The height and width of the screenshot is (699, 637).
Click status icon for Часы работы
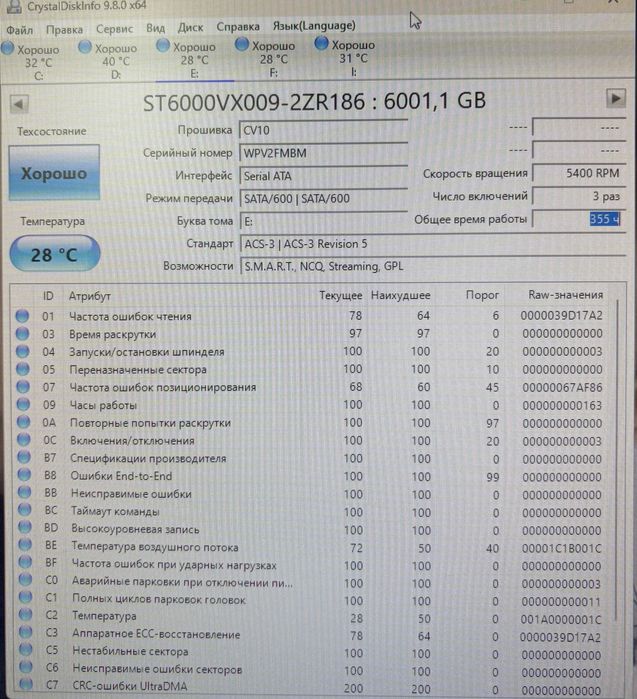(x=23, y=404)
